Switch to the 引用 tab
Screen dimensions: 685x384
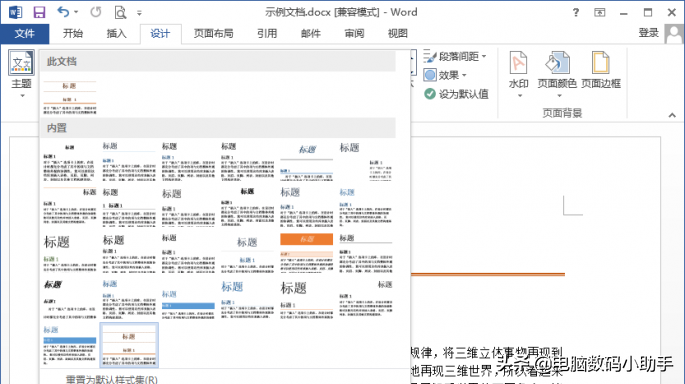(x=267, y=33)
